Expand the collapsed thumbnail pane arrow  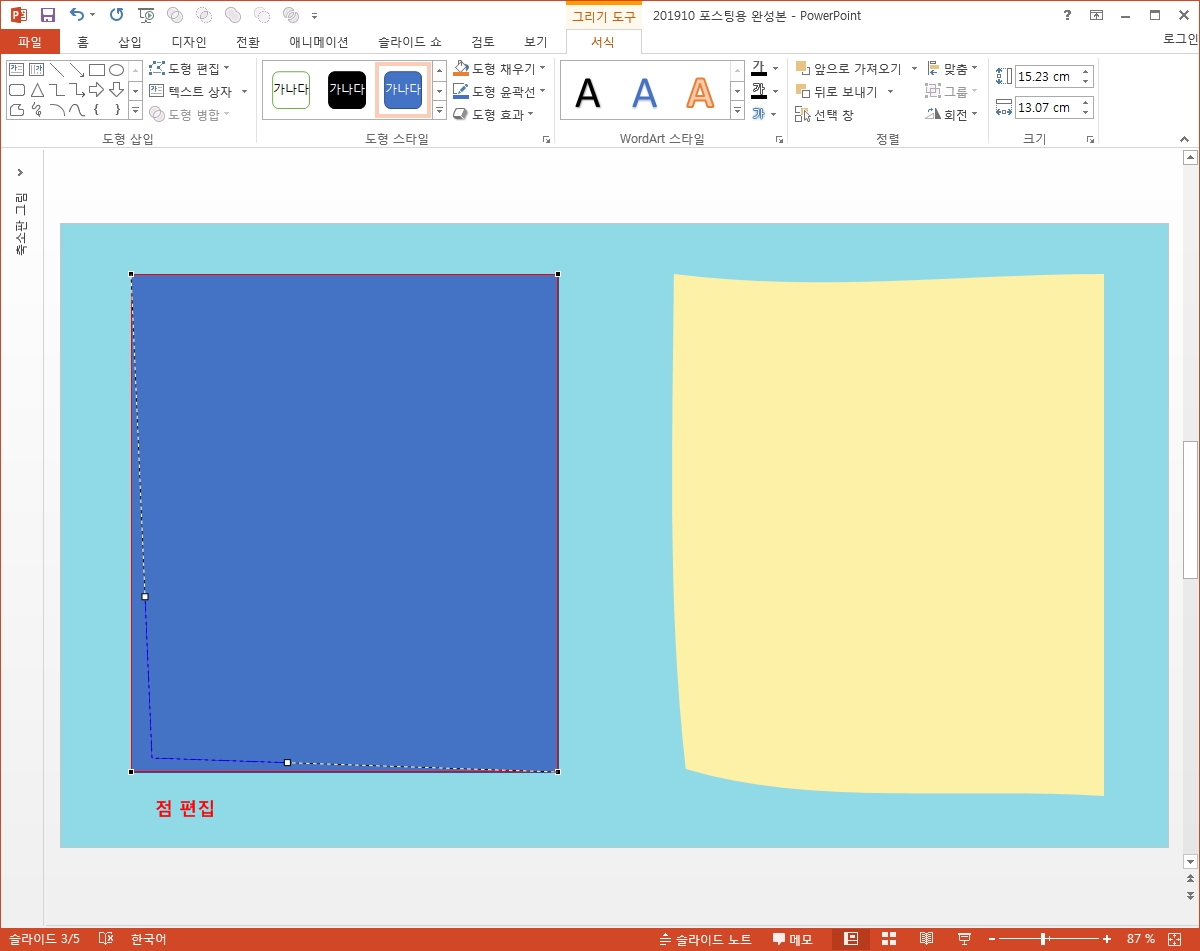click(20, 173)
